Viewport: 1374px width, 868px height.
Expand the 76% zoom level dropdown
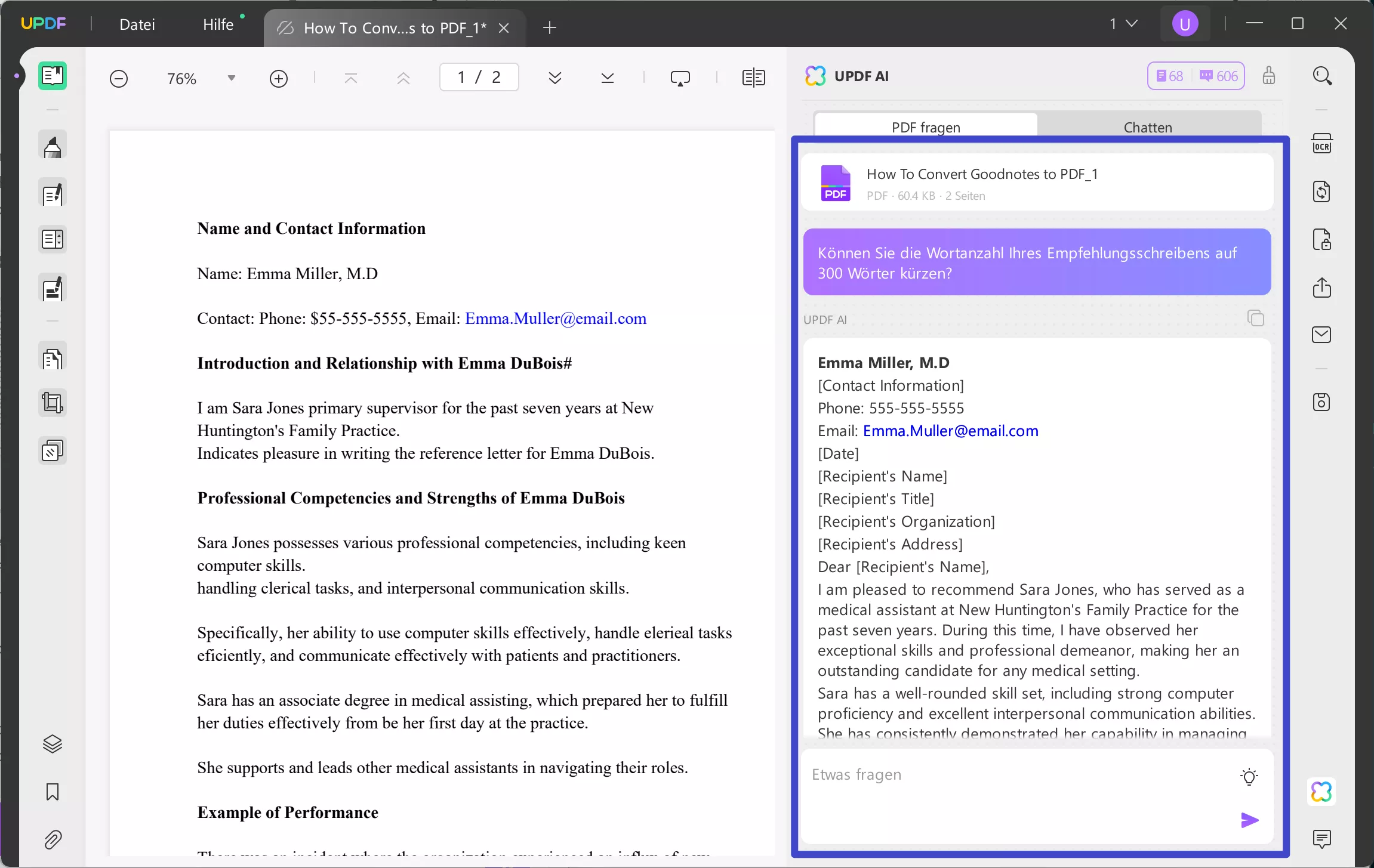(x=231, y=78)
